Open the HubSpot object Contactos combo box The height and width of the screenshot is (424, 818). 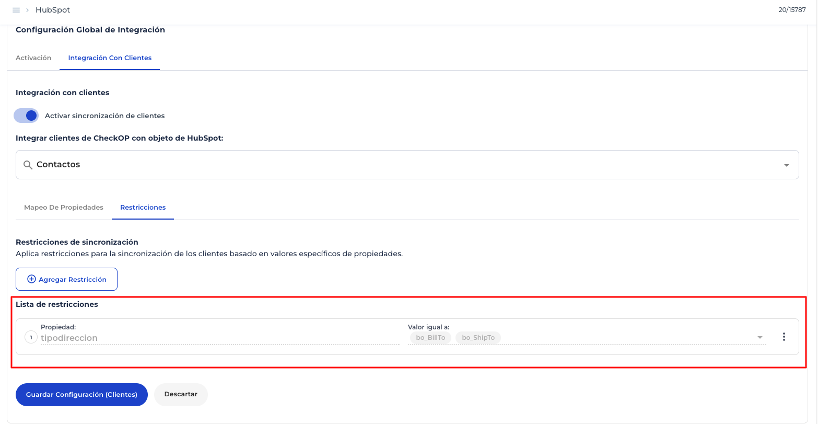click(400, 165)
